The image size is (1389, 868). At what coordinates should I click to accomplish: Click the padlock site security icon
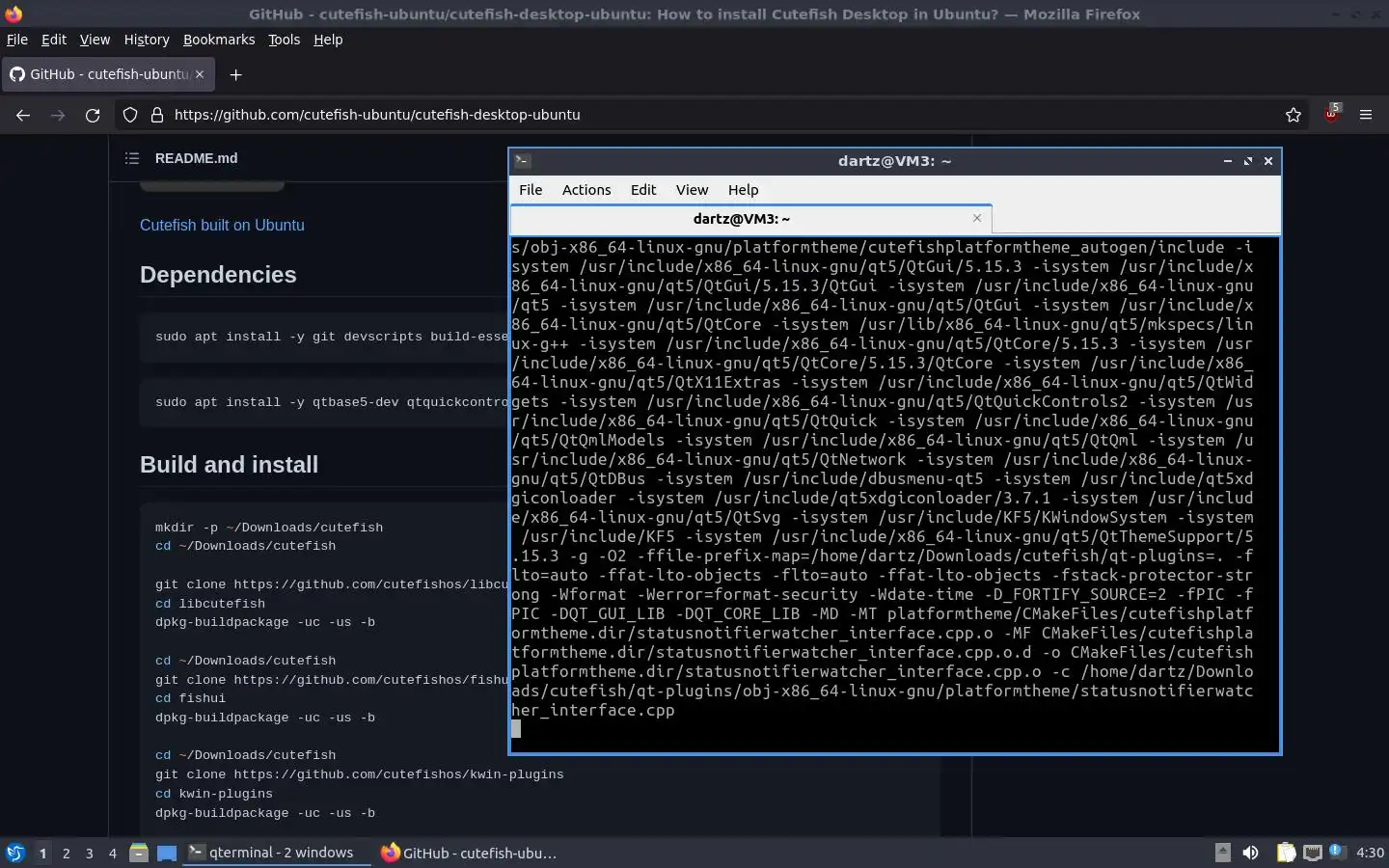pyautogui.click(x=157, y=115)
